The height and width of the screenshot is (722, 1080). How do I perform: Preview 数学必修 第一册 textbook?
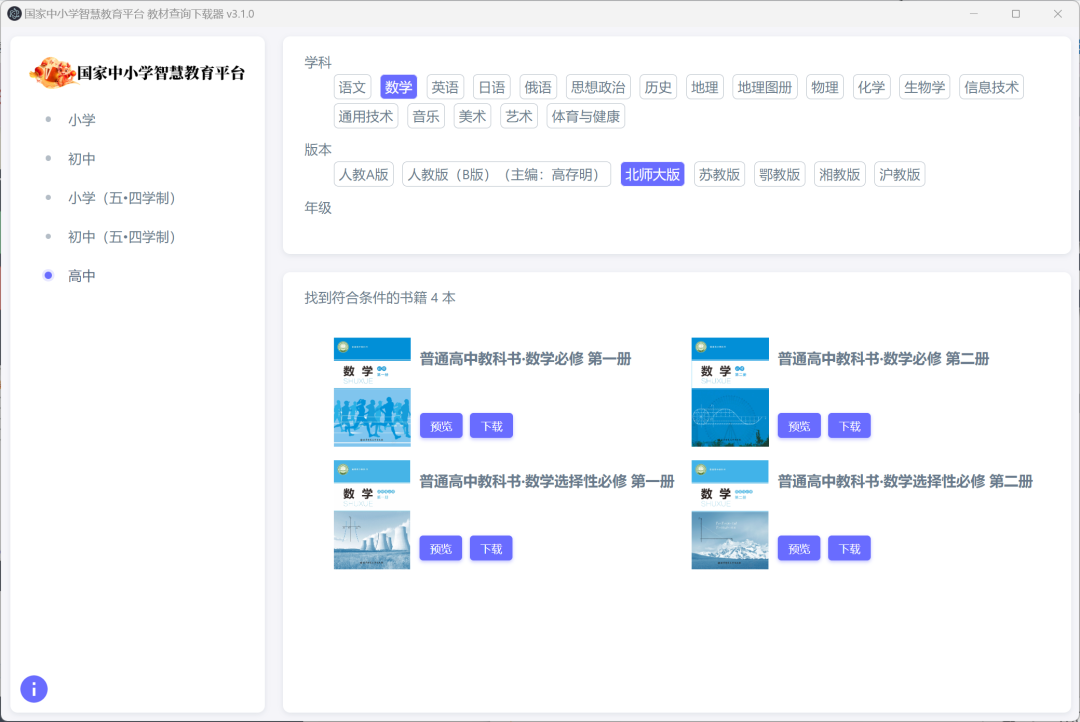[441, 426]
